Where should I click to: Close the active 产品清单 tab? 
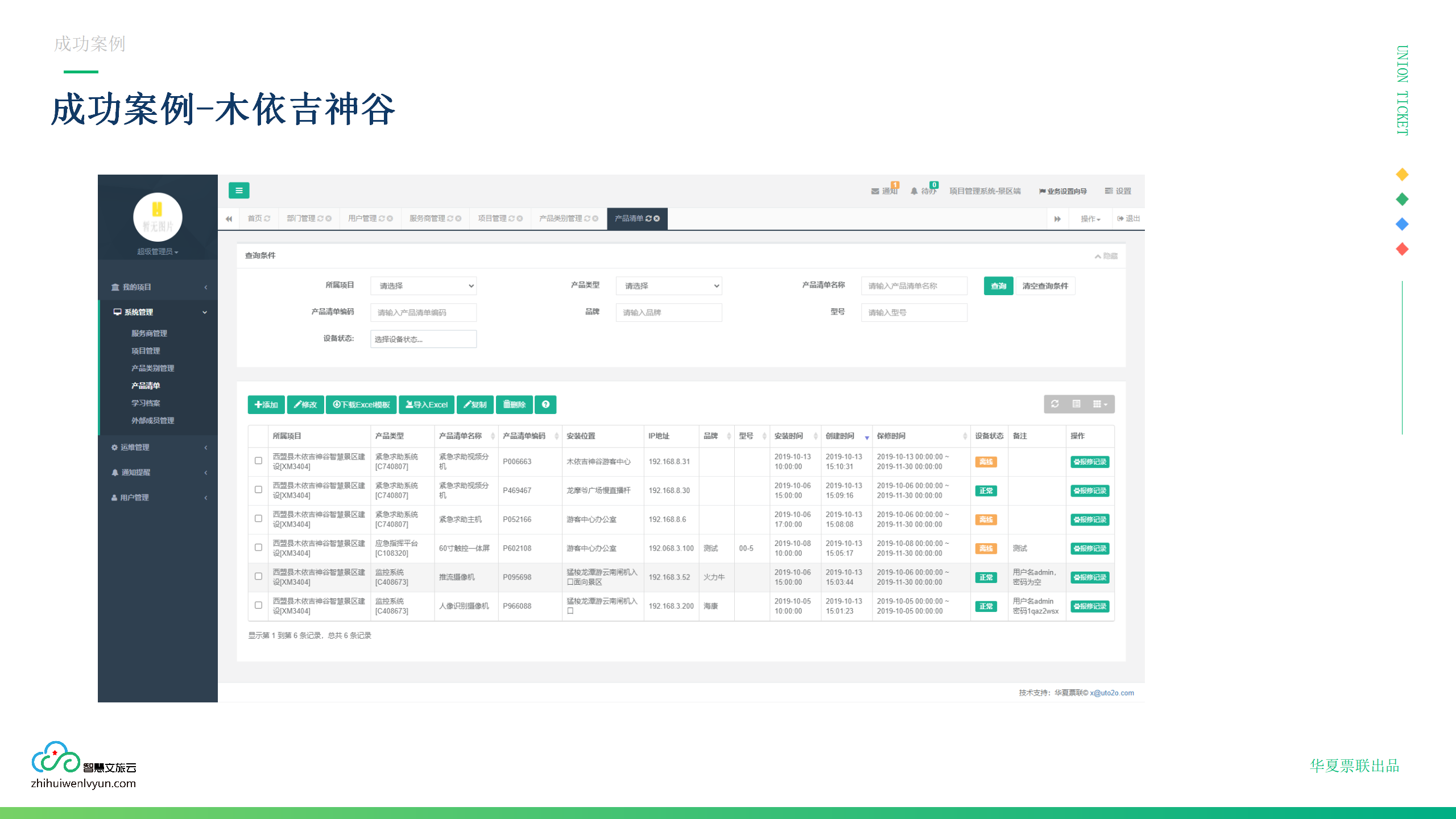656,218
